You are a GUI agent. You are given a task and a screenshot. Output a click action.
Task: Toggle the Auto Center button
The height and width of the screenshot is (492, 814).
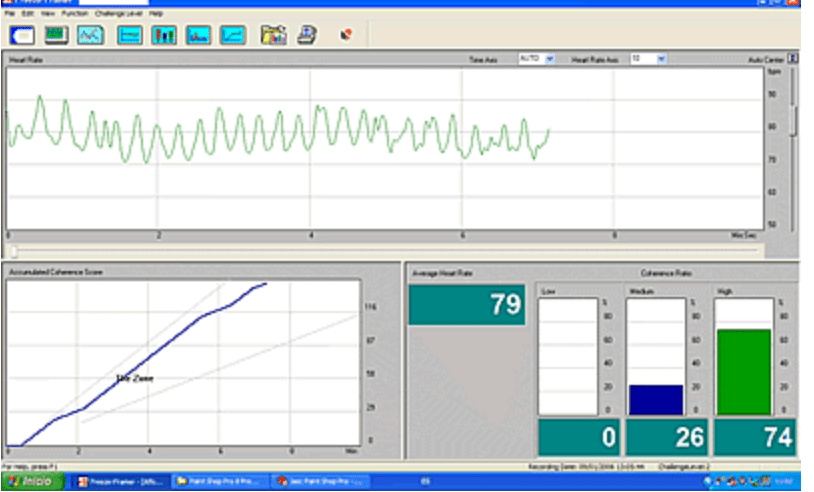point(792,59)
